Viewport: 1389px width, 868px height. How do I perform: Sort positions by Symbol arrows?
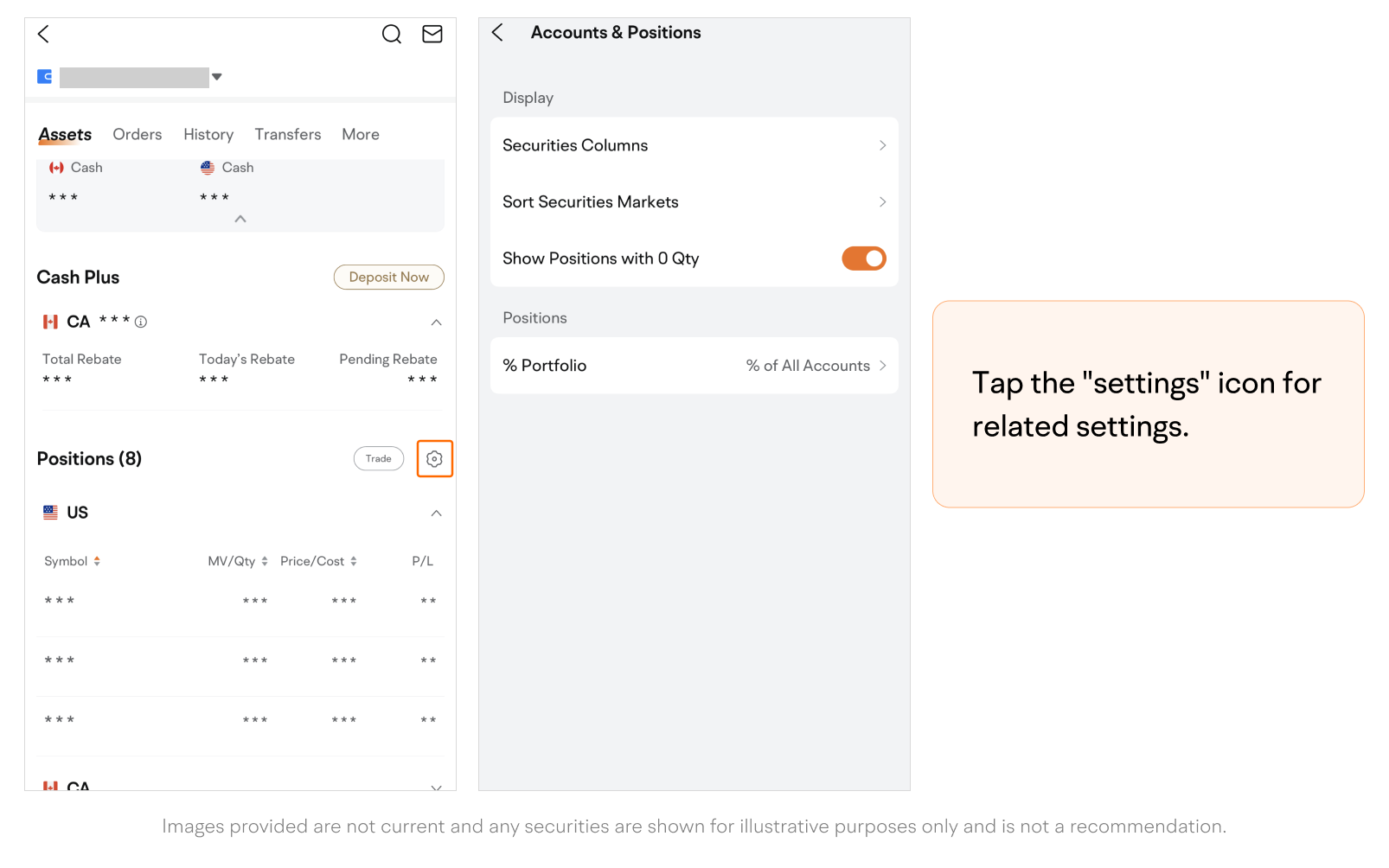97,561
